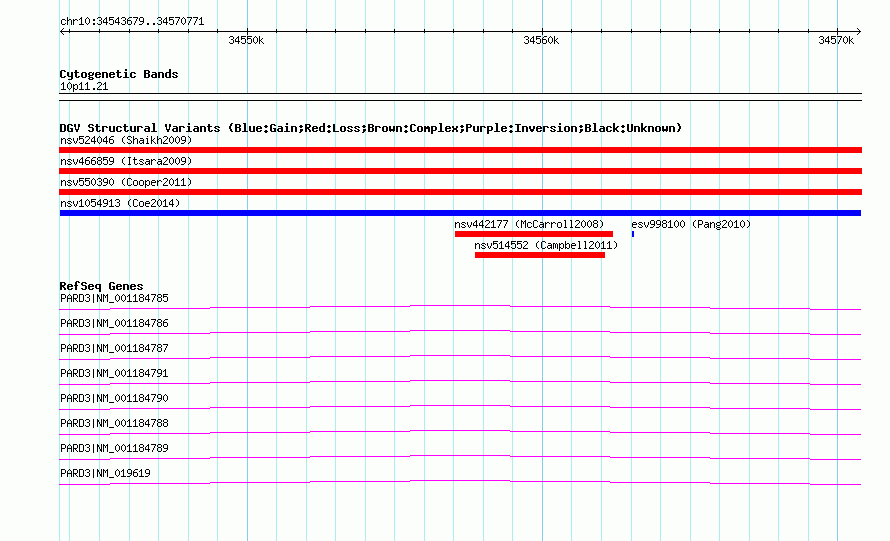
Task: Click the nsv442177 (McCarroll2008) red bar
Action: 534,234
